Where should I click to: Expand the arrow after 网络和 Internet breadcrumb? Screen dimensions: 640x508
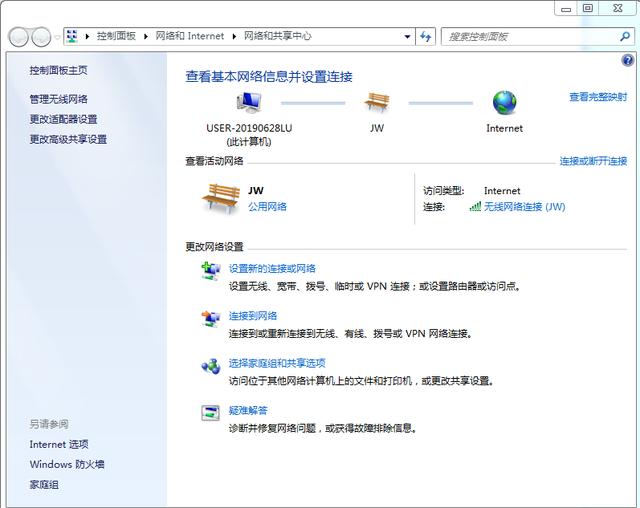pos(234,36)
